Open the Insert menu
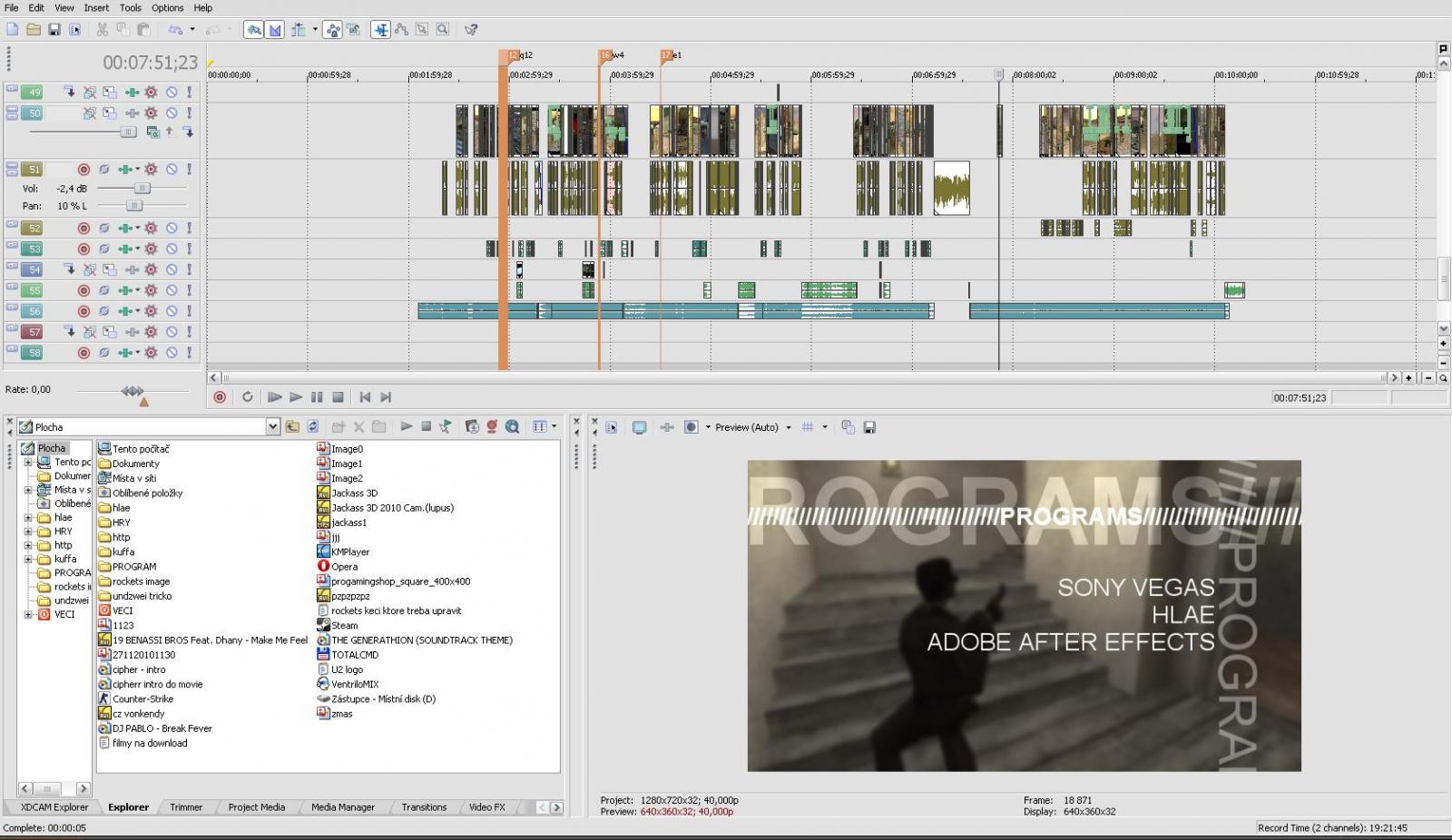The image size is (1452, 840). pos(96,8)
